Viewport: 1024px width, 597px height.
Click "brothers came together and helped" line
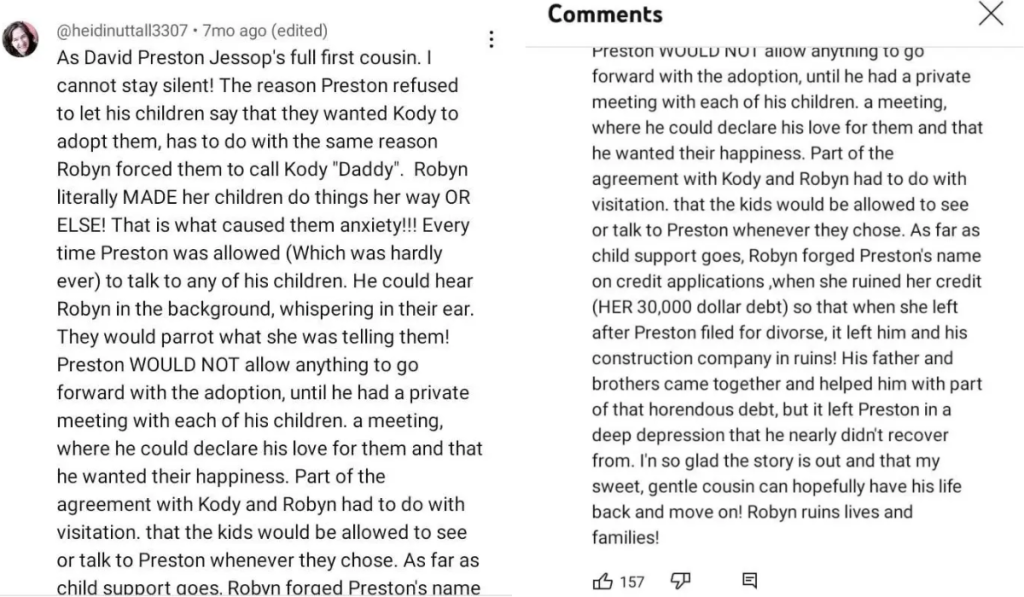[787, 383]
